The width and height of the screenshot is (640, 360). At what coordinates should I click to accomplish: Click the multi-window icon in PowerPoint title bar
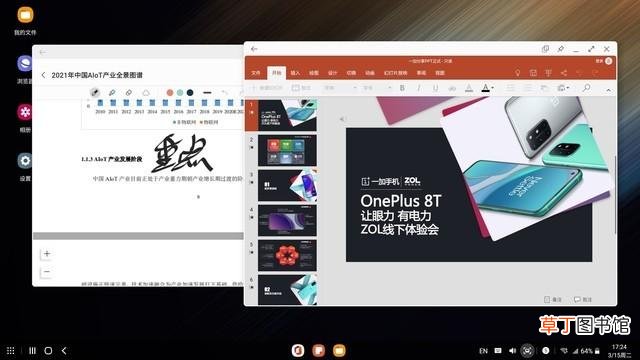[x=545, y=49]
